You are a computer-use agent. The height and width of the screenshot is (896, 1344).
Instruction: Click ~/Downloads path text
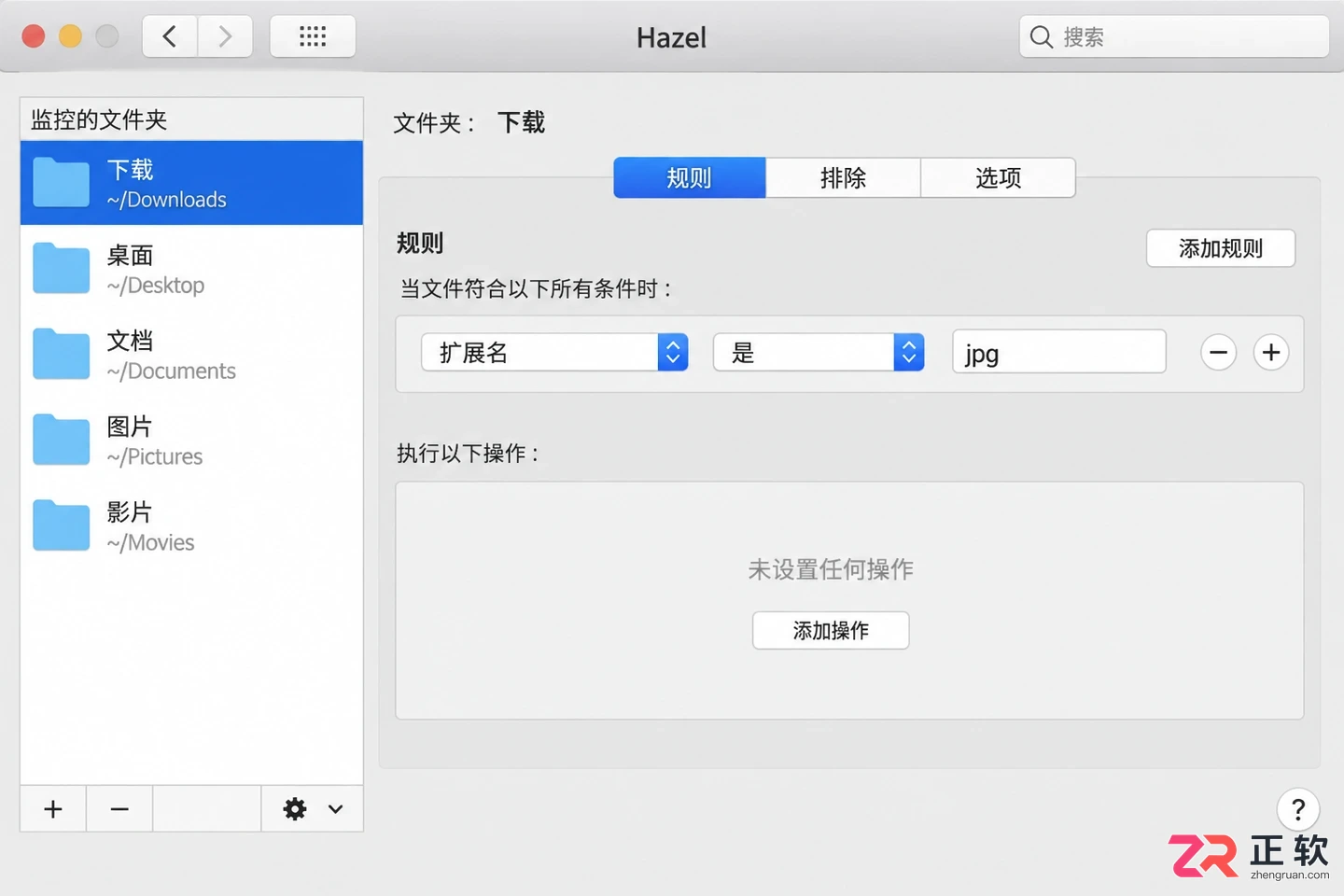coord(166,200)
